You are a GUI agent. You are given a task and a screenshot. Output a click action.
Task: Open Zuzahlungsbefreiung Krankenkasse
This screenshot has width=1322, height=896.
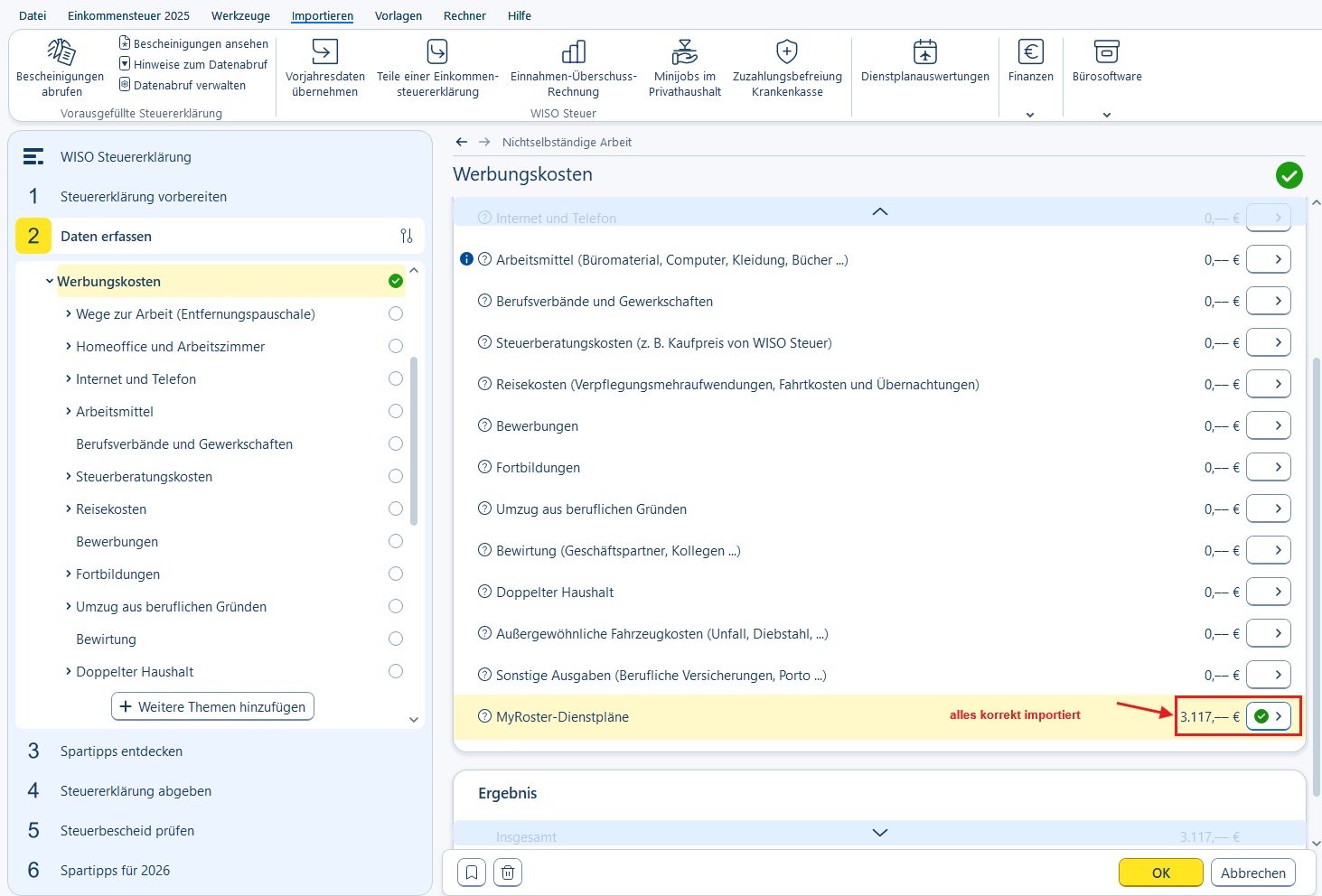coord(787,68)
